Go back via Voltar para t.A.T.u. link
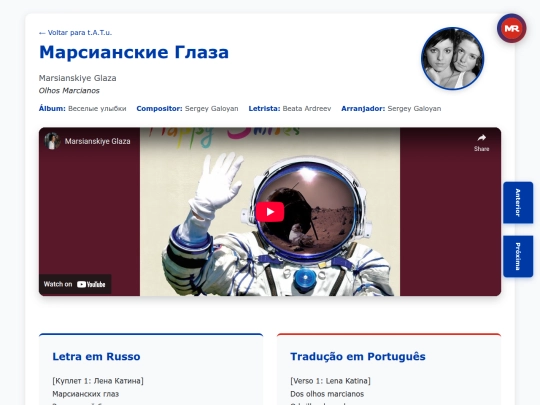Screen dimensions: 540x405 pos(75,33)
